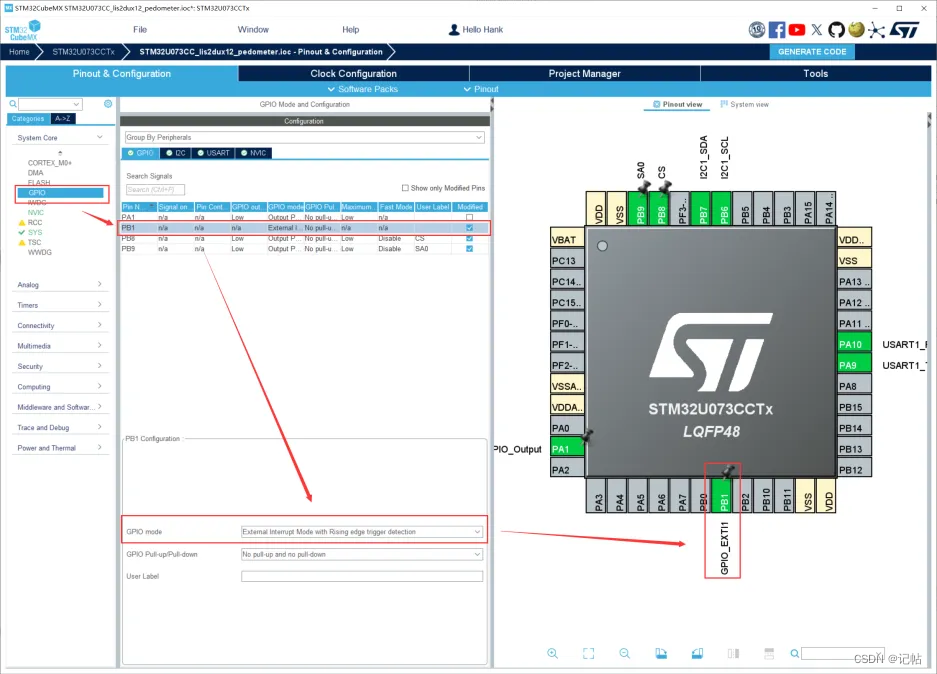
Task: Collapse the System Core category
Action: [99, 137]
